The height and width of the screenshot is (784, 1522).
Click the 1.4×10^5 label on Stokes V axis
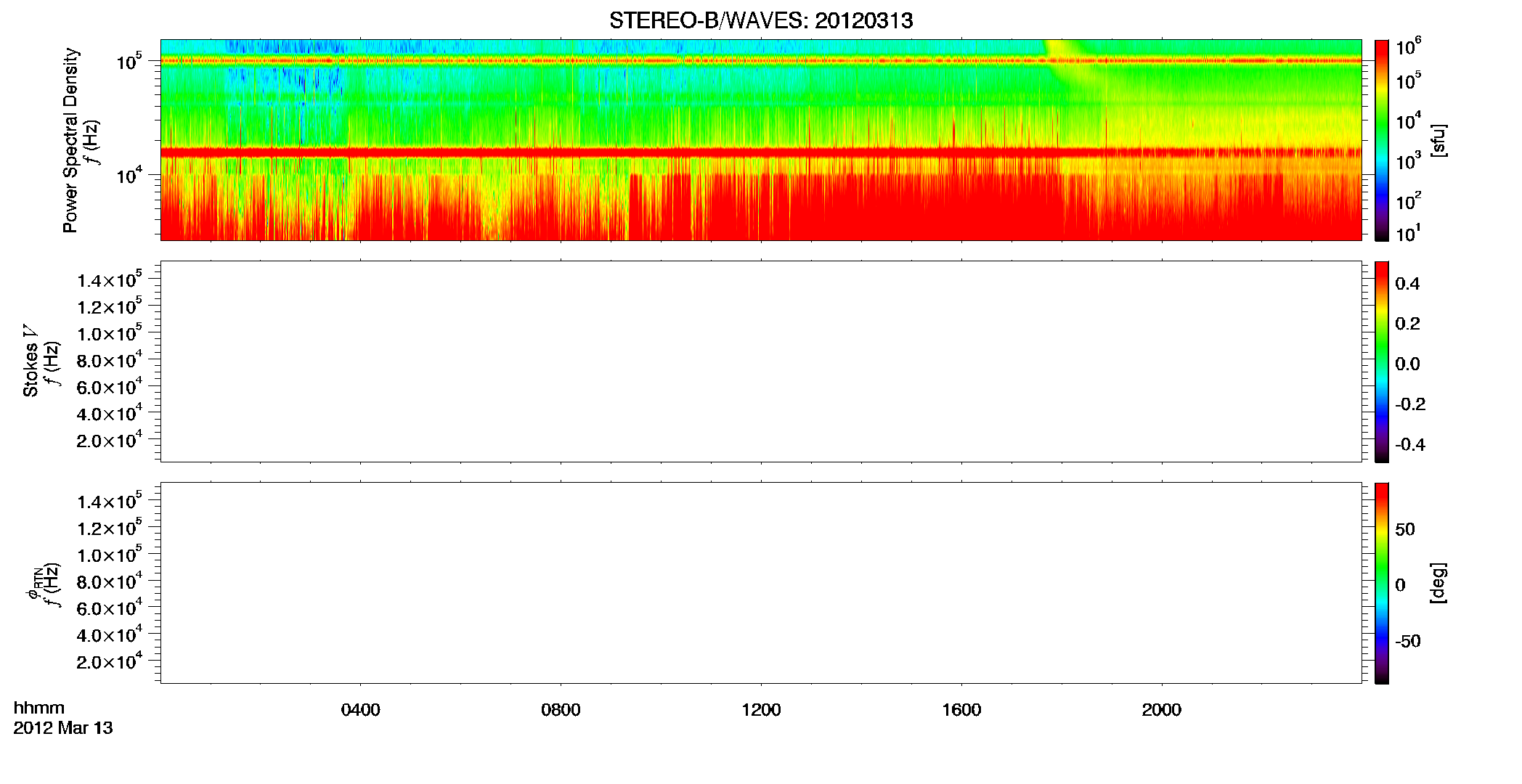[110, 280]
